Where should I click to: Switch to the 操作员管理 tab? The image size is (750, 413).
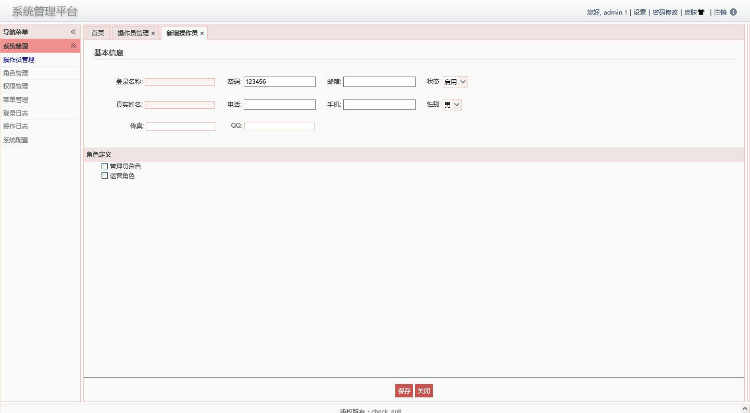coord(133,33)
